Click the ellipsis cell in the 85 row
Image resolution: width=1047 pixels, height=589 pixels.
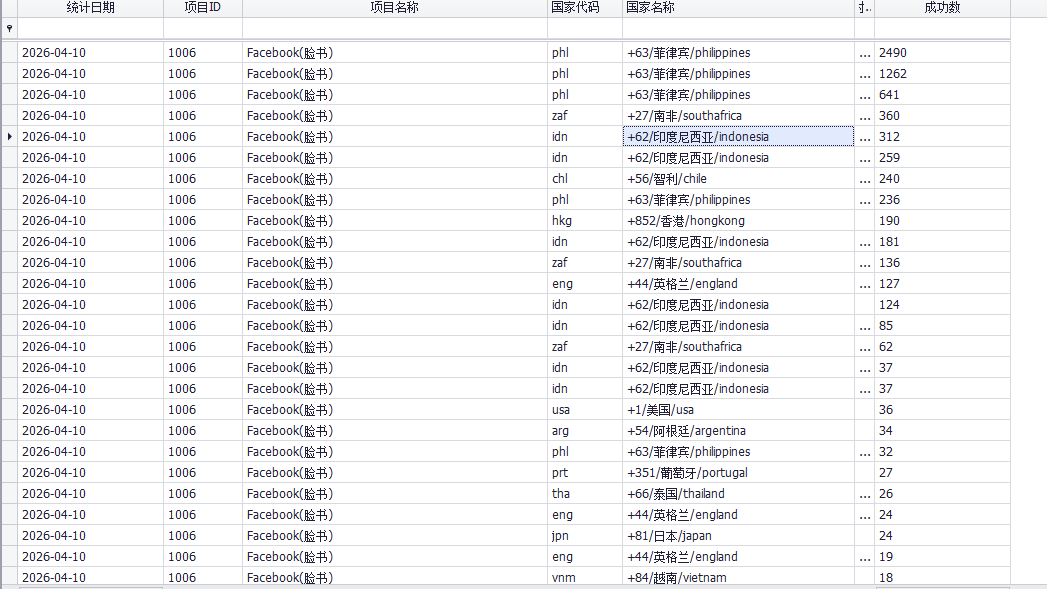pyautogui.click(x=865, y=326)
